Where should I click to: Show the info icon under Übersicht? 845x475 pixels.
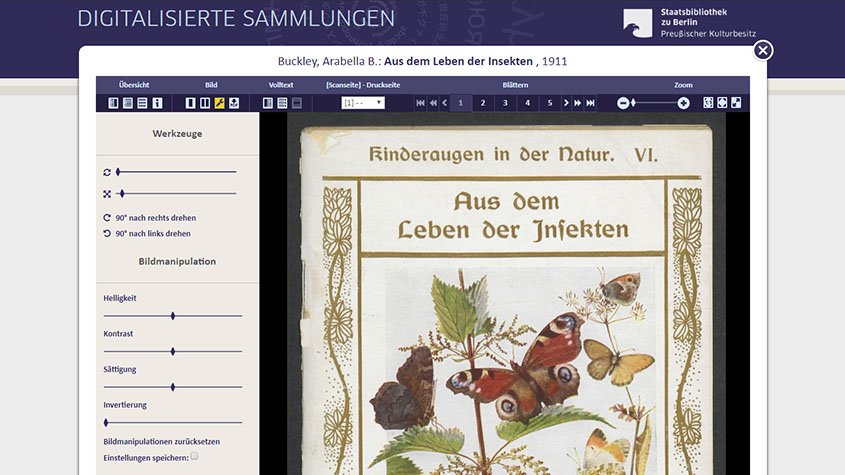(157, 103)
